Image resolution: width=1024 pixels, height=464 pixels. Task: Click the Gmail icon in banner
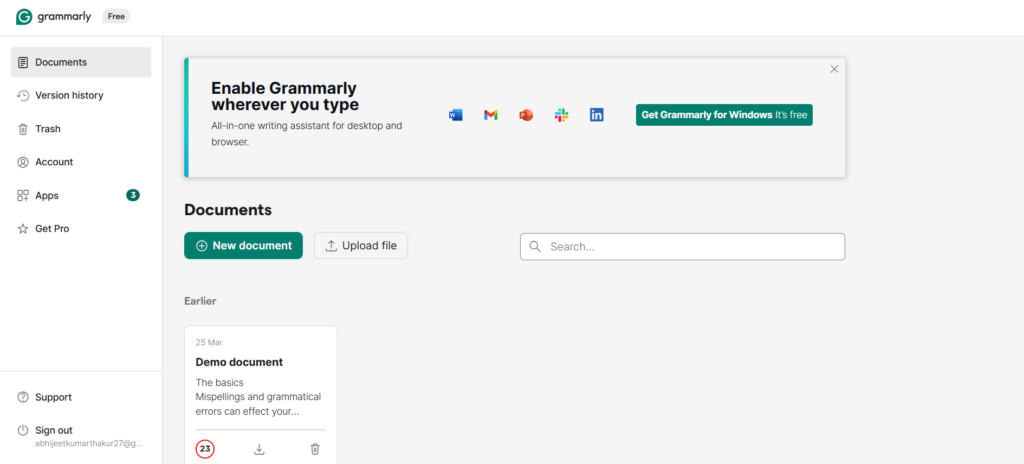(490, 115)
